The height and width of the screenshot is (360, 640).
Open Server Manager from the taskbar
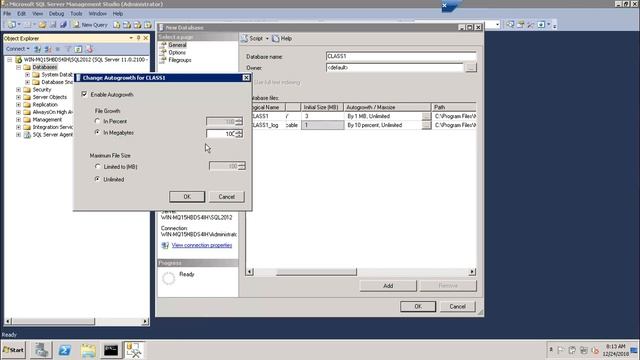coord(41,350)
